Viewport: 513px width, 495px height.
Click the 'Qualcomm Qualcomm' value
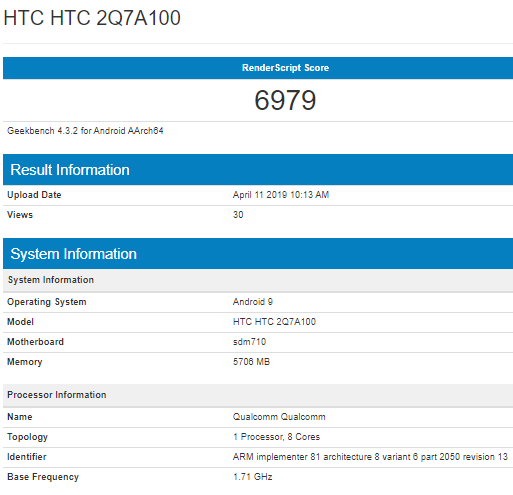click(x=279, y=417)
